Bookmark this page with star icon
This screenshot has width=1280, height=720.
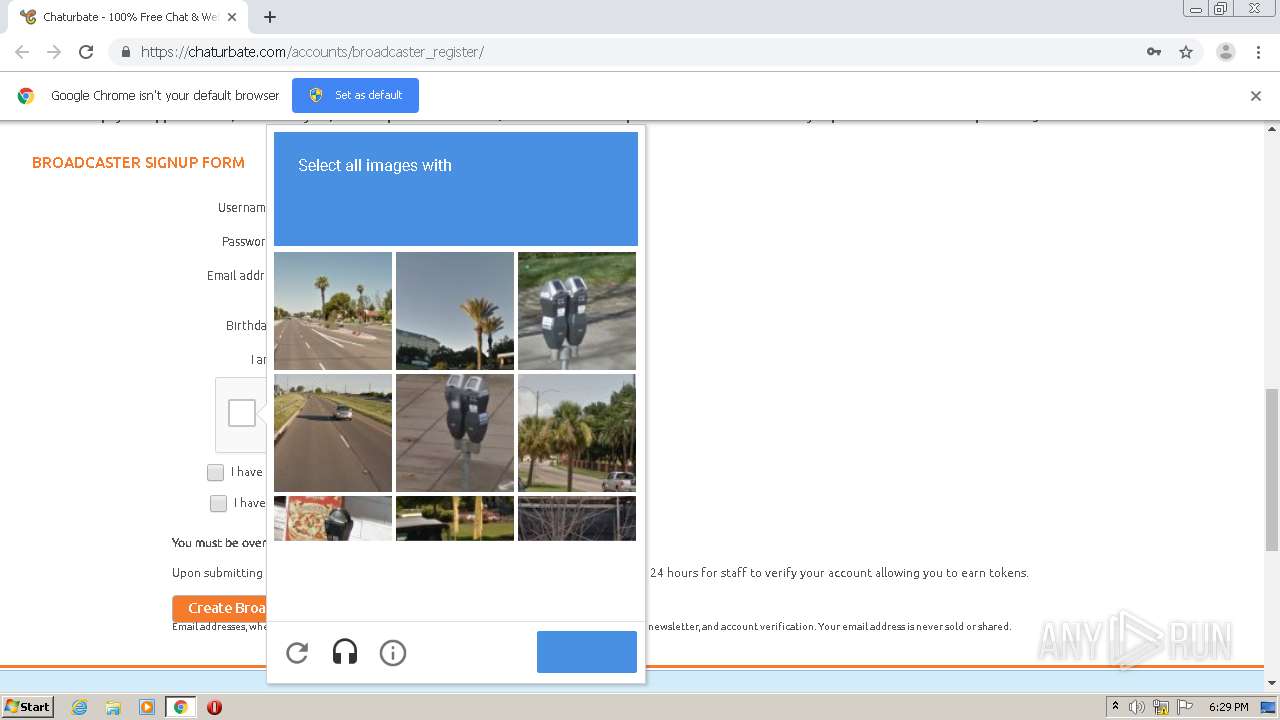coord(1186,52)
